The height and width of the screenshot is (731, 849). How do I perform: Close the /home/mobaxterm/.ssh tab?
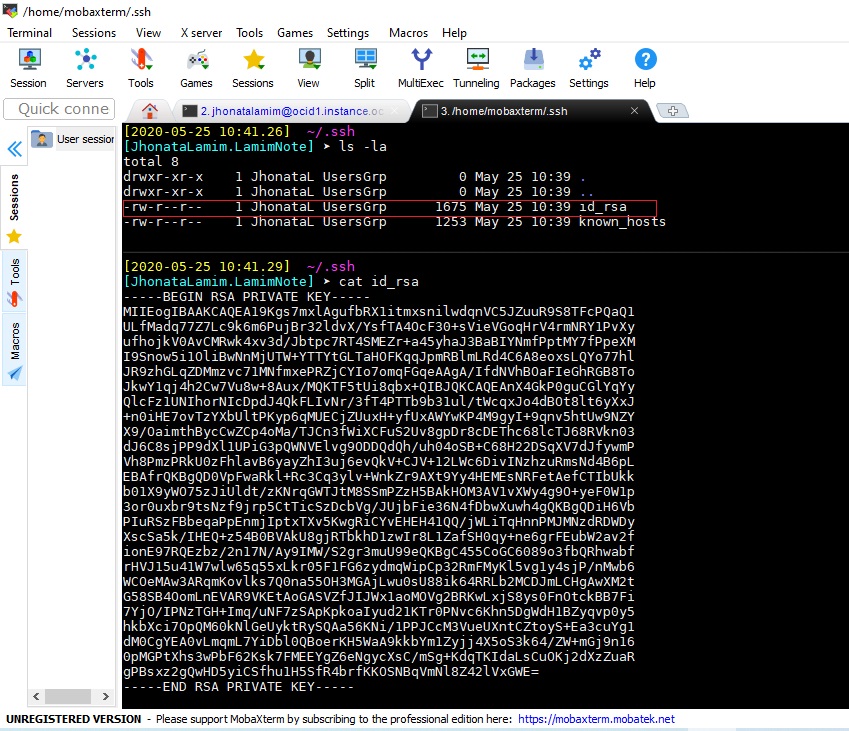coord(635,111)
